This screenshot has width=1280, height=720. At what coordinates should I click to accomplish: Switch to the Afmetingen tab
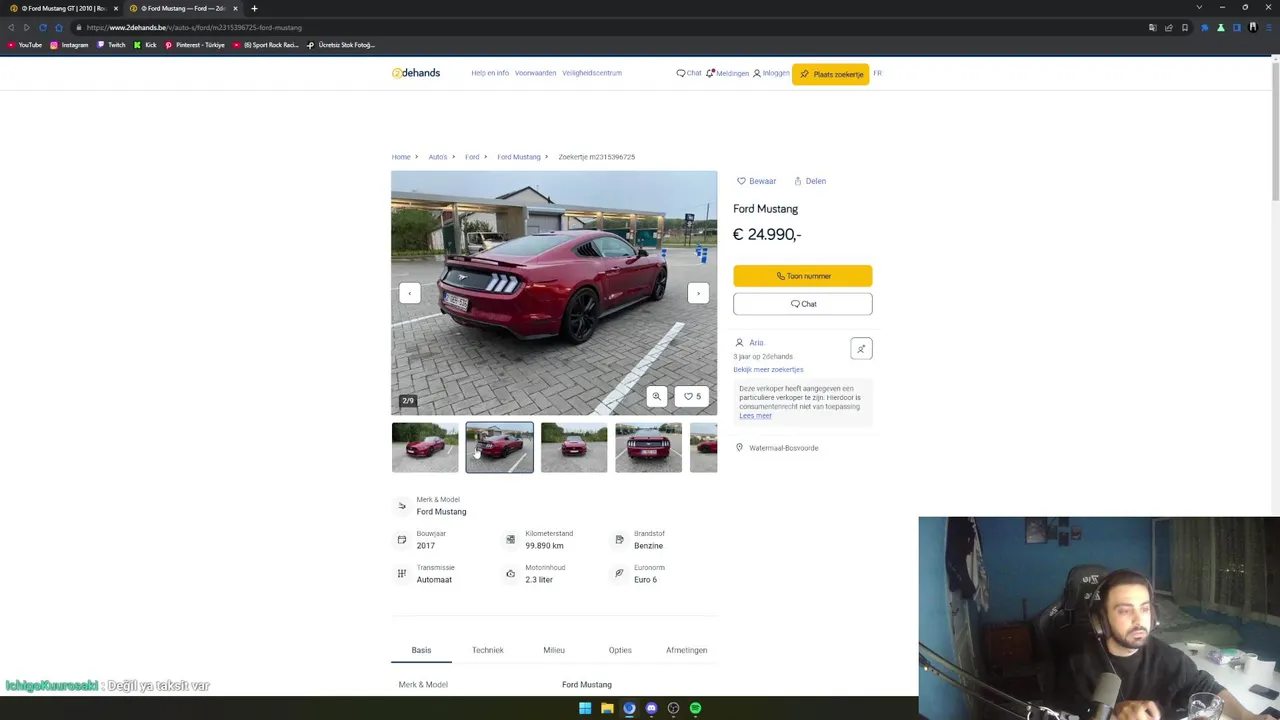(687, 650)
